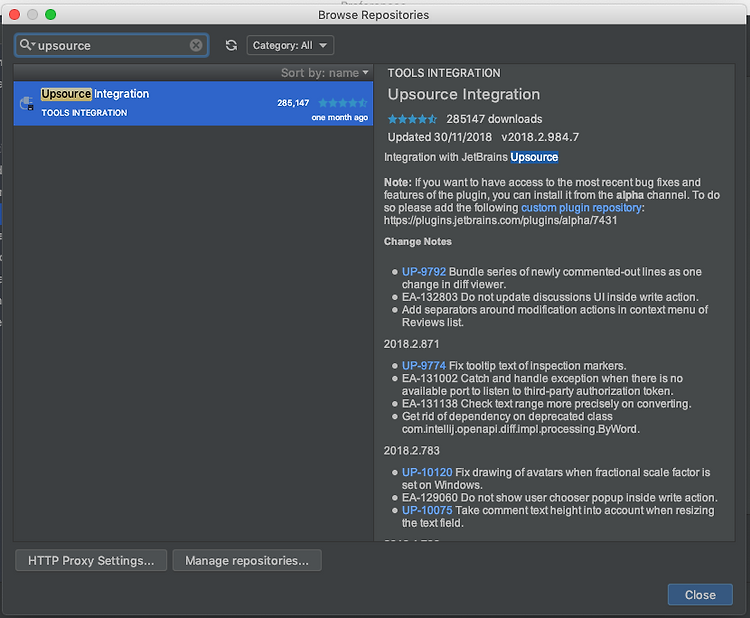
Task: Open the UP-10075 issue link
Action: [x=427, y=510]
